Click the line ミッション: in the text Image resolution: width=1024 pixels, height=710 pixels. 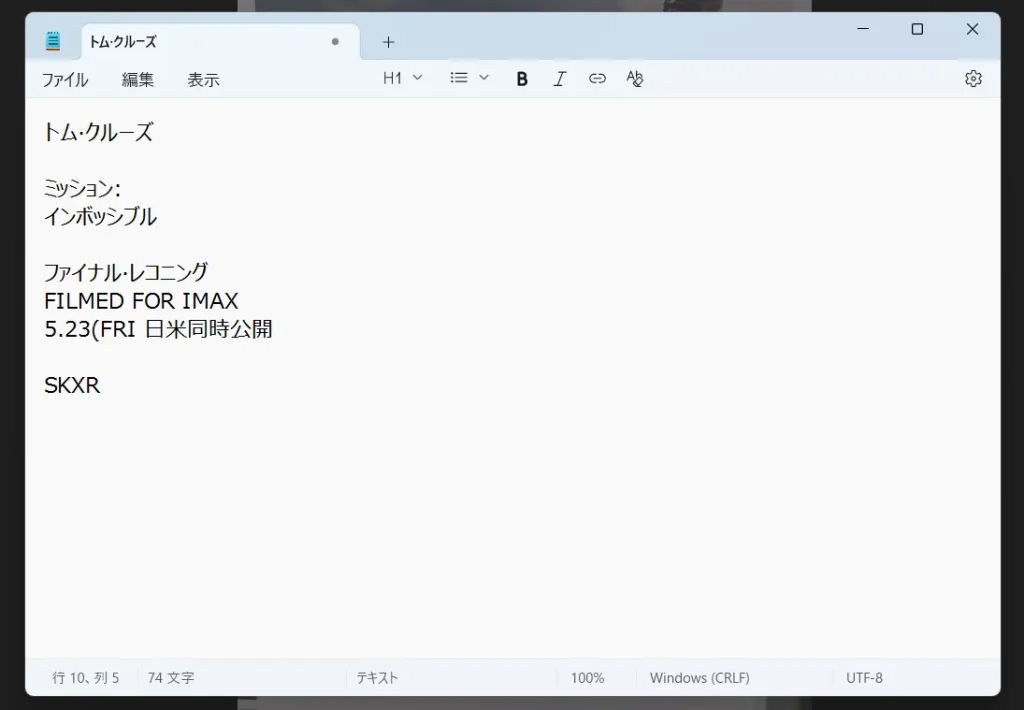tap(82, 189)
